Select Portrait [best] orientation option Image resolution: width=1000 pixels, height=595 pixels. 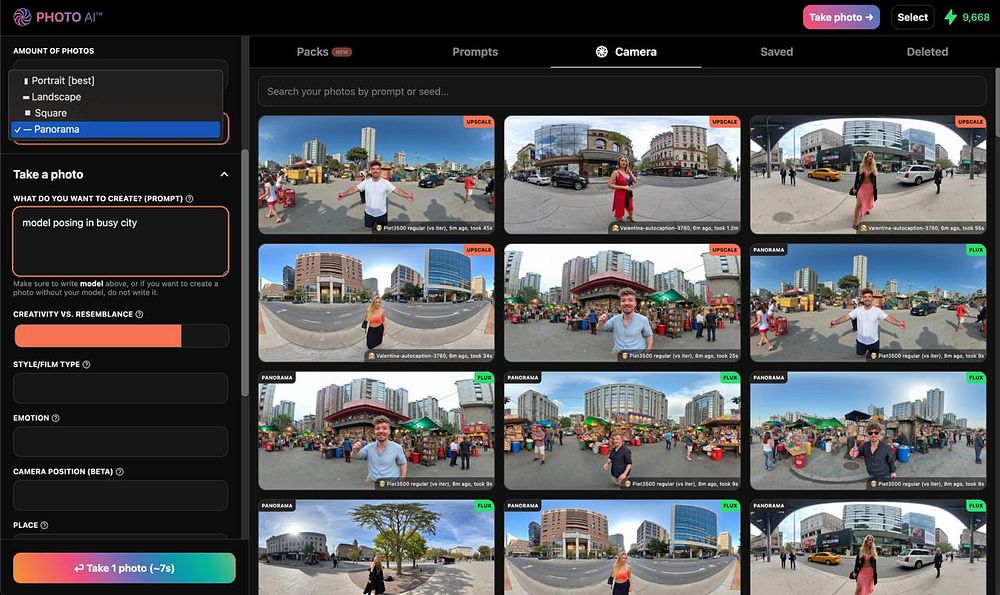tap(116, 80)
